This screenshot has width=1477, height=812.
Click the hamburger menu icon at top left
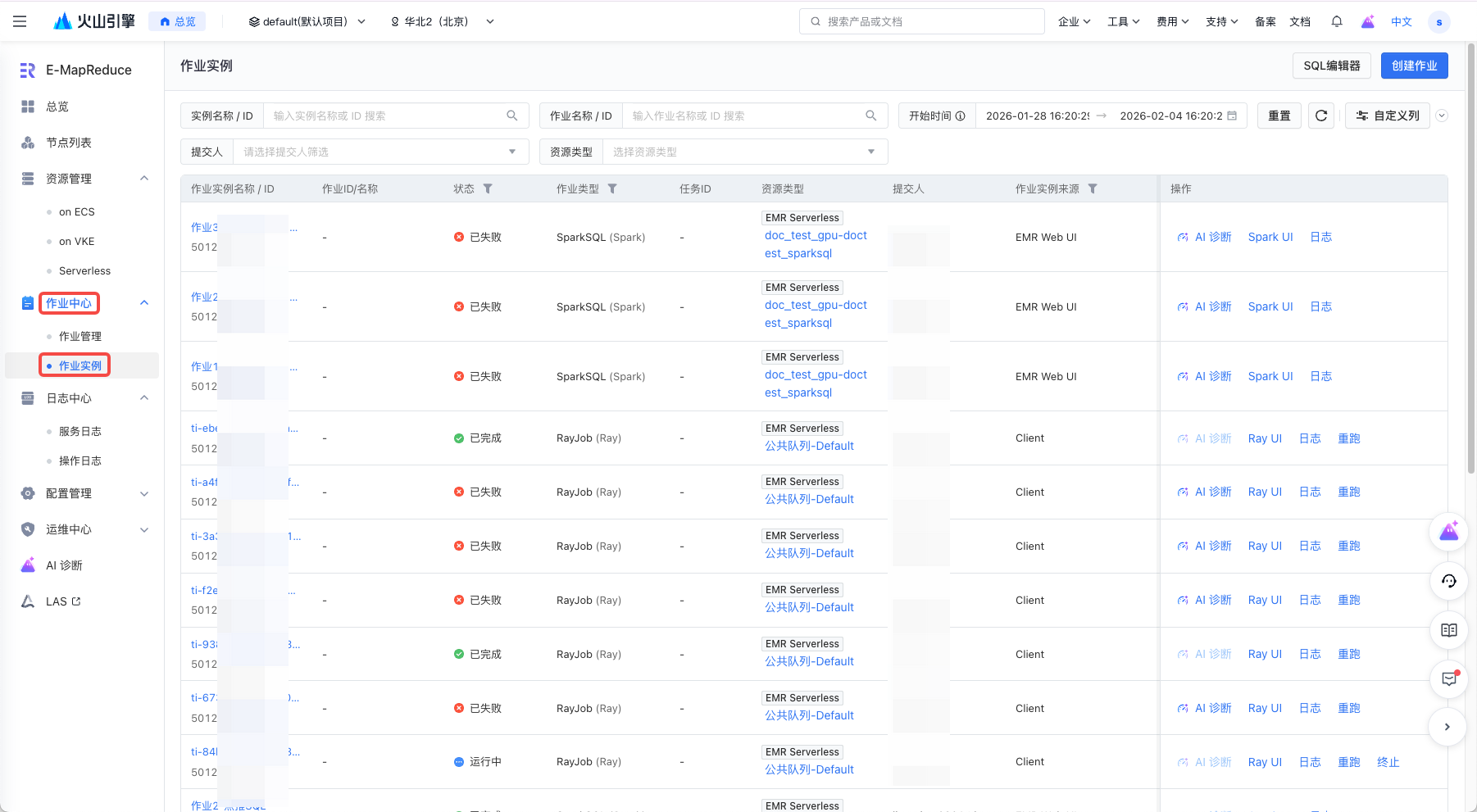coord(20,21)
